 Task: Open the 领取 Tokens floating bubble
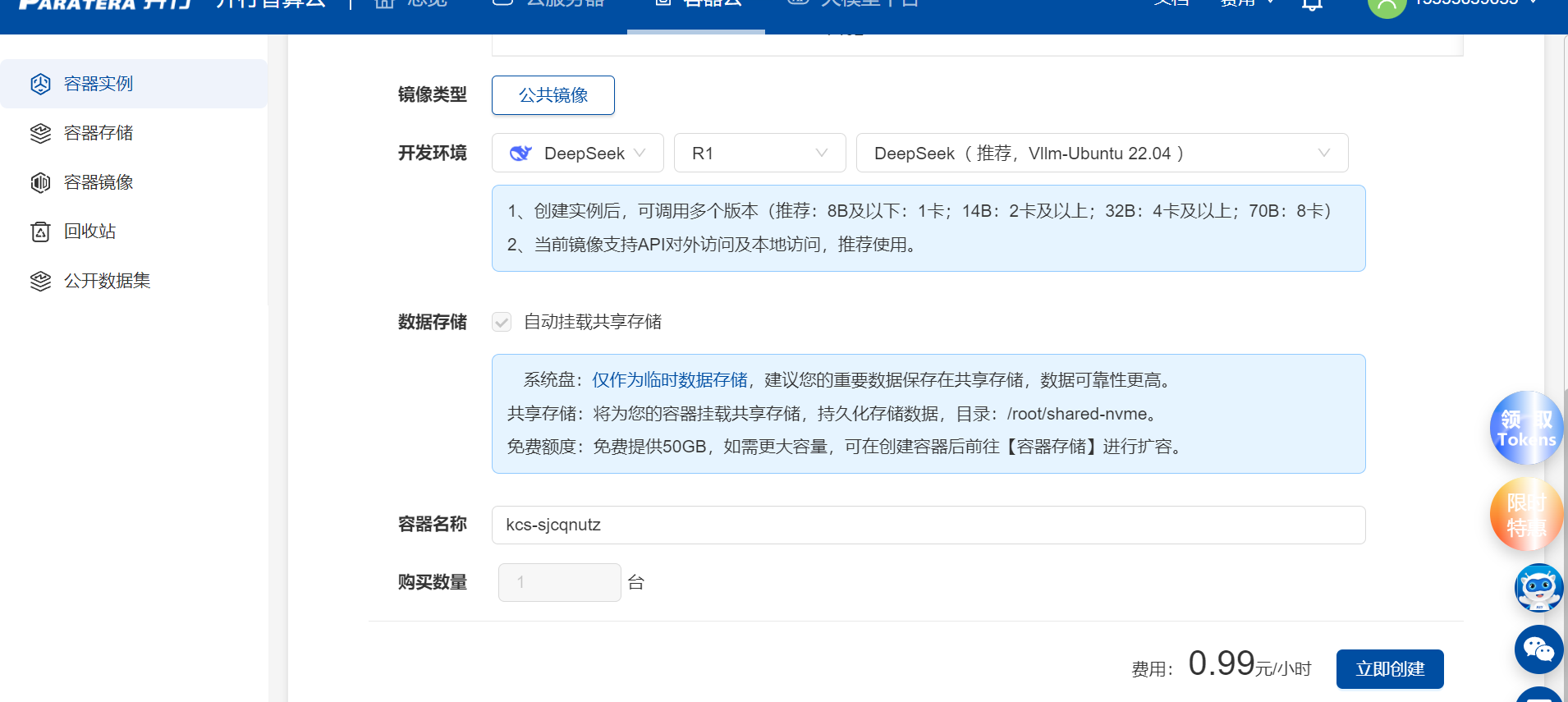pos(1526,429)
